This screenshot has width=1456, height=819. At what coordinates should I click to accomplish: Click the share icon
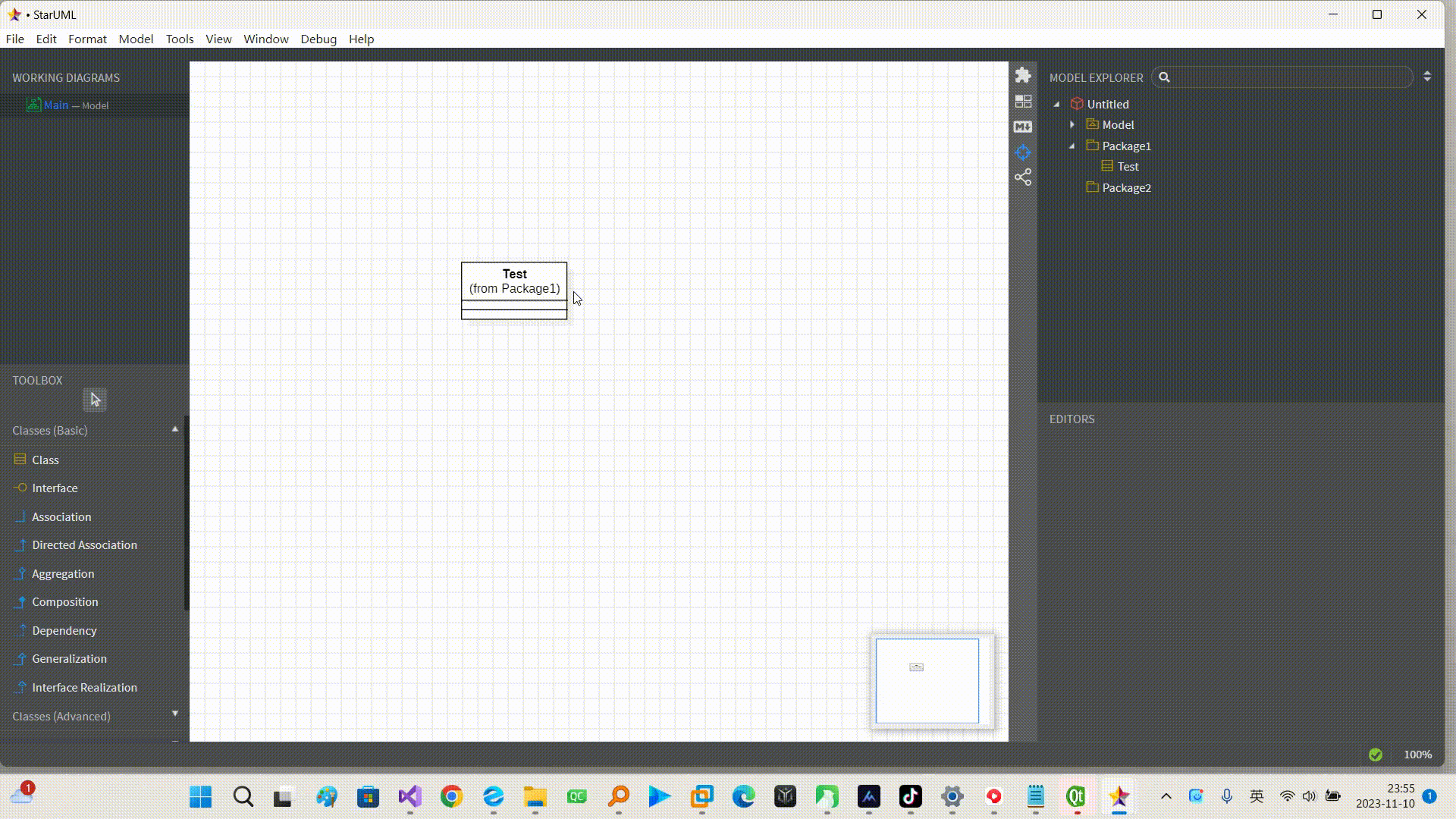pos(1023,177)
